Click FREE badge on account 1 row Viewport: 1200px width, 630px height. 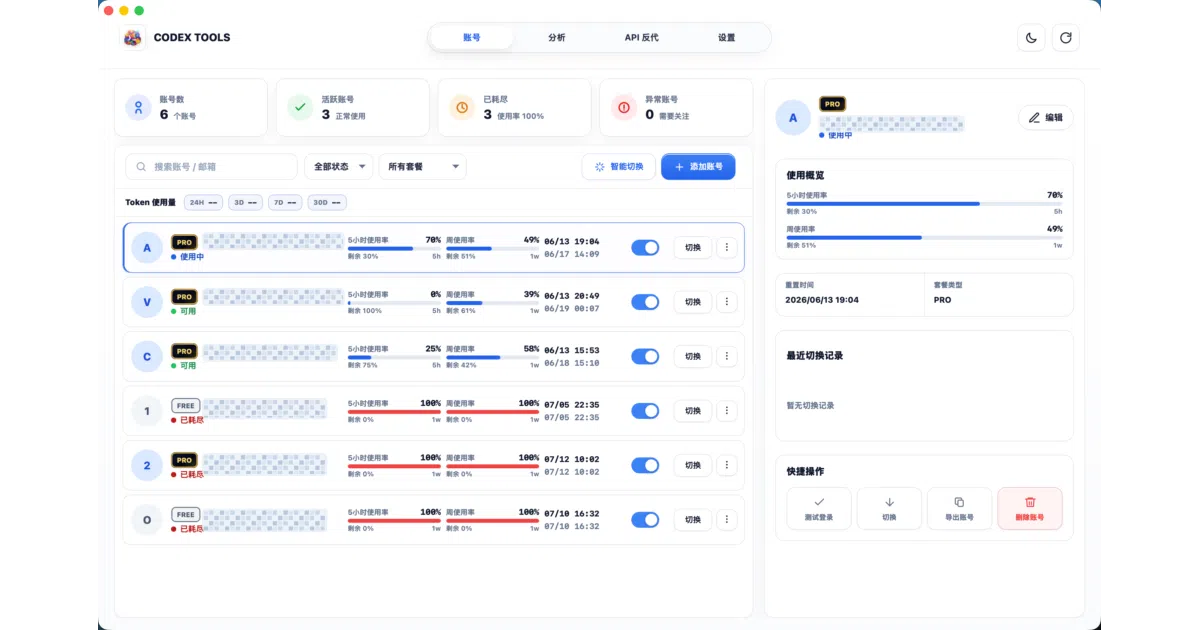pyautogui.click(x=186, y=405)
